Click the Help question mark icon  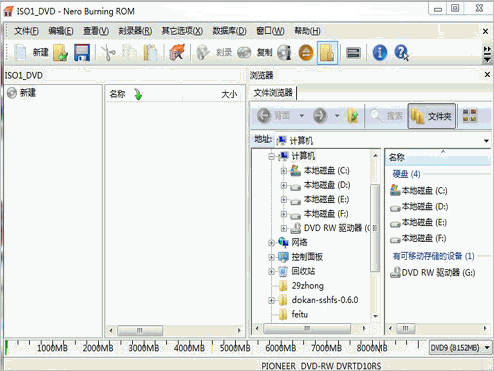[x=401, y=52]
